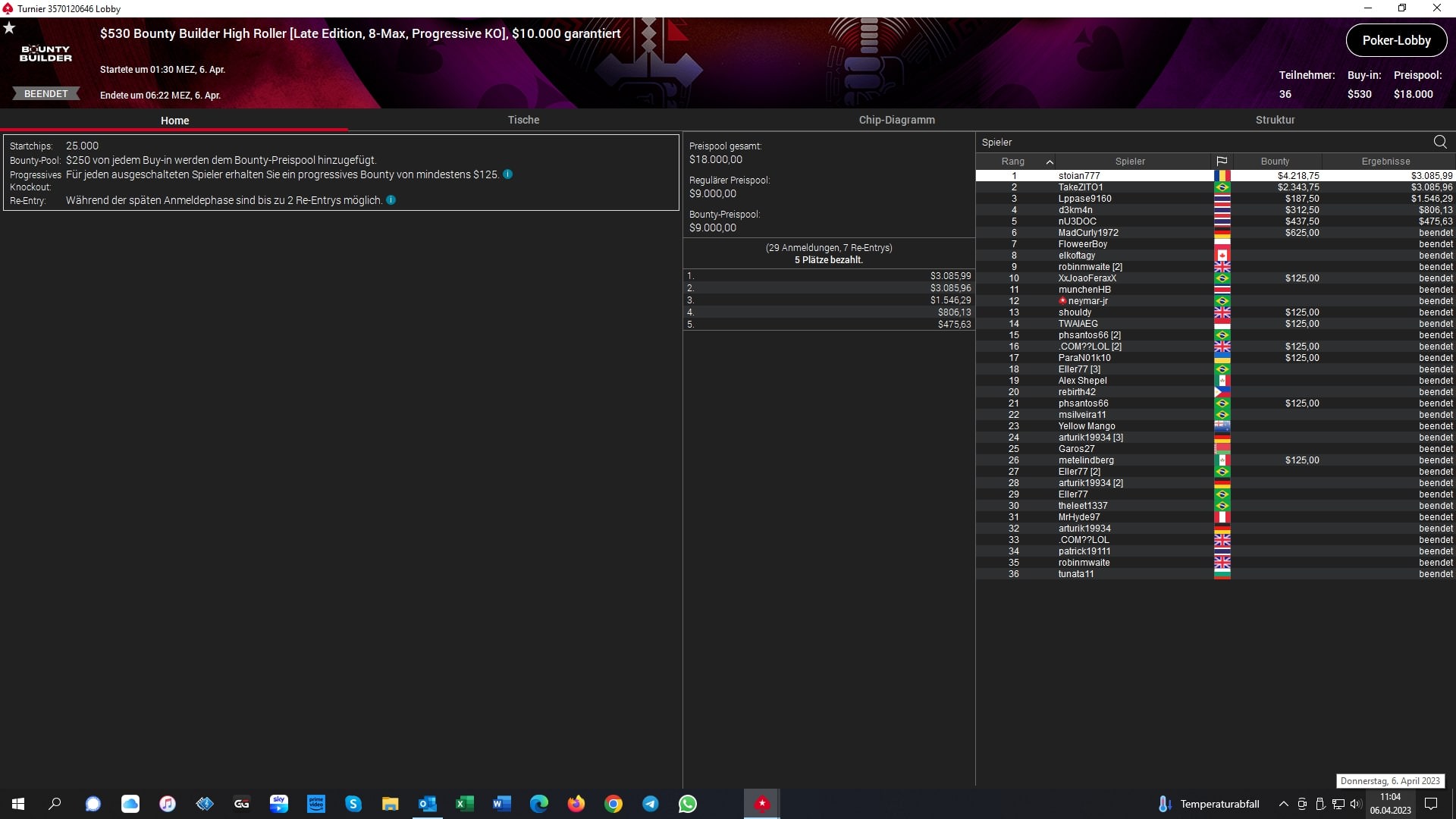Show hidden system tray icons
The width and height of the screenshot is (1456, 819).
[x=1283, y=804]
